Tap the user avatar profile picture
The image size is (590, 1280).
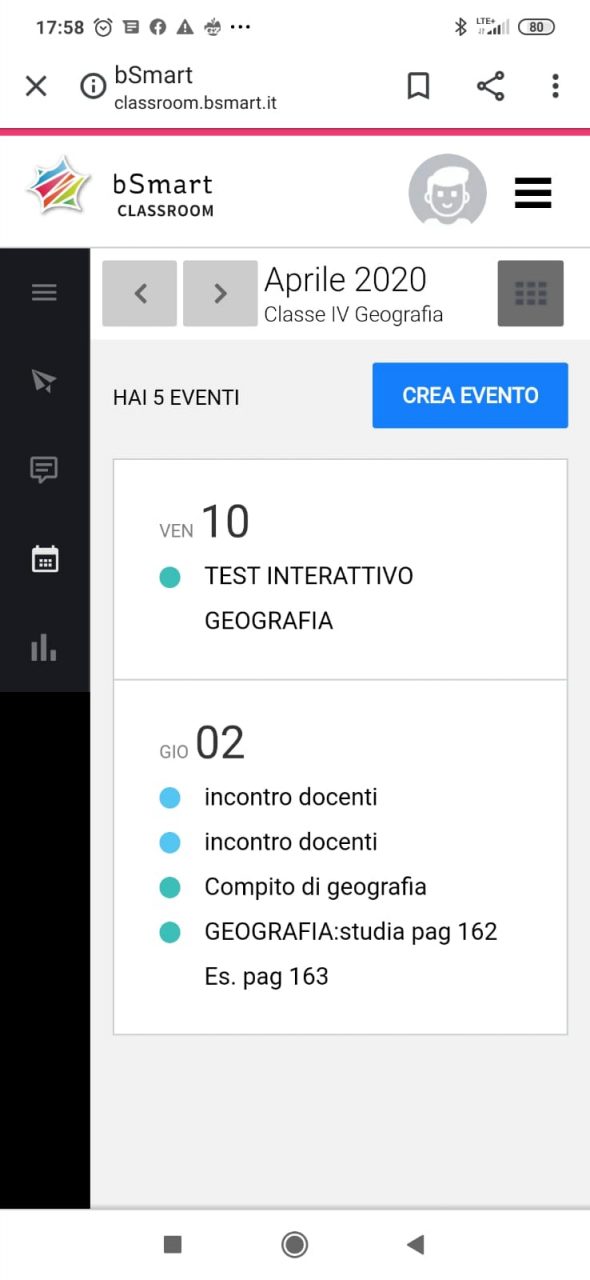click(x=448, y=190)
